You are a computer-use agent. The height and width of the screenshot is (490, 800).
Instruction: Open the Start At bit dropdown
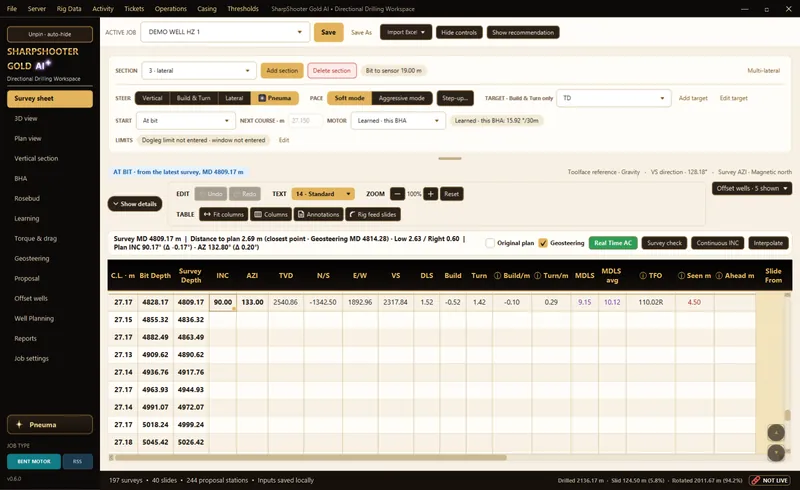tap(186, 120)
